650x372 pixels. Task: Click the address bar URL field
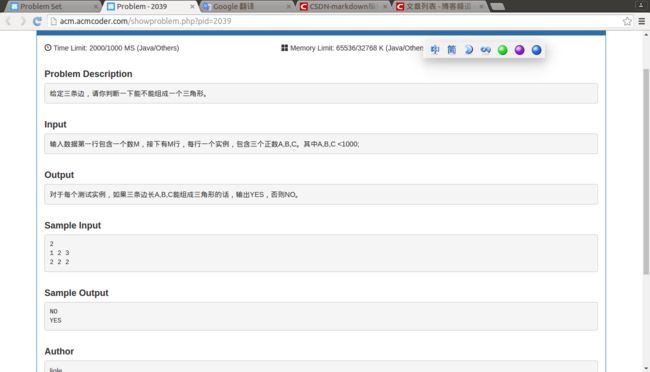[340, 21]
